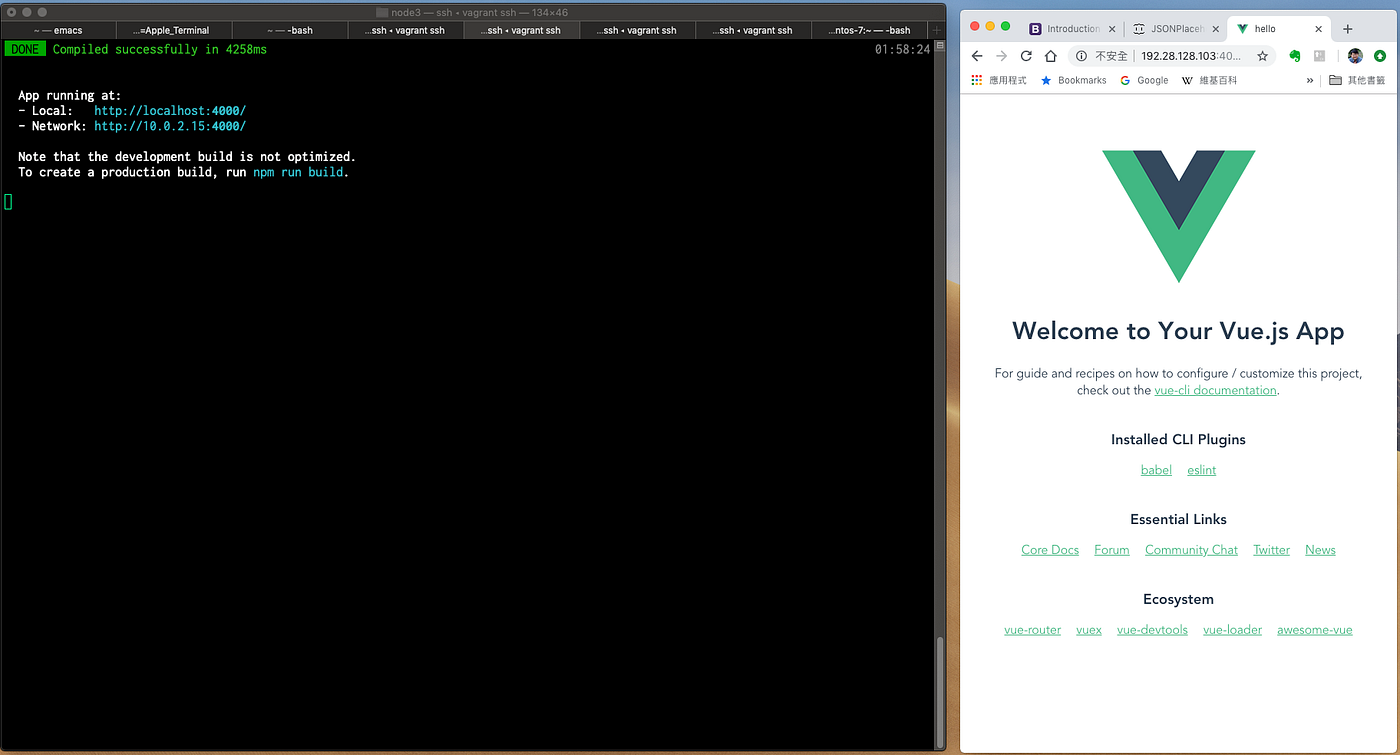Viewport: 1400px width, 755px height.
Task: Click the Community Chat link
Action: [x=1191, y=549]
